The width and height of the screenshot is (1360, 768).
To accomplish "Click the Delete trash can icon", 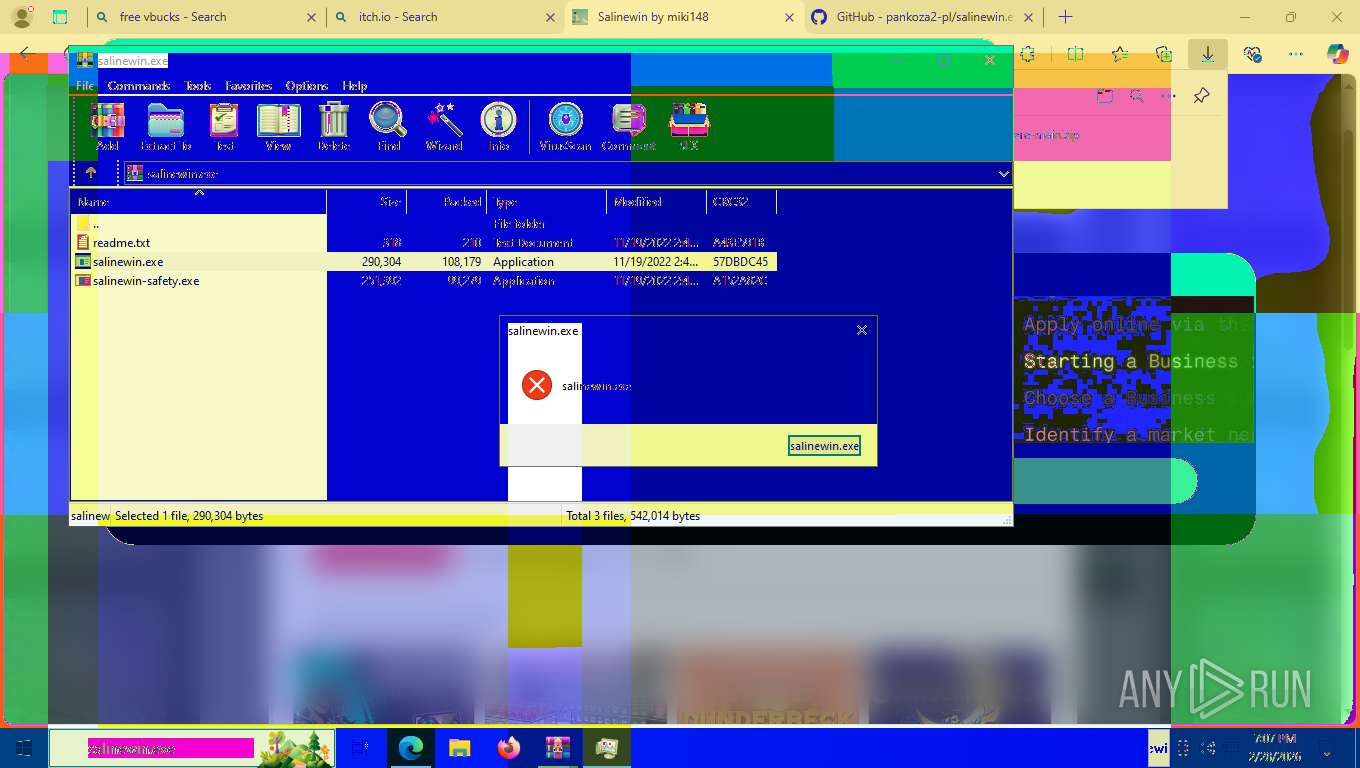I will click(334, 127).
